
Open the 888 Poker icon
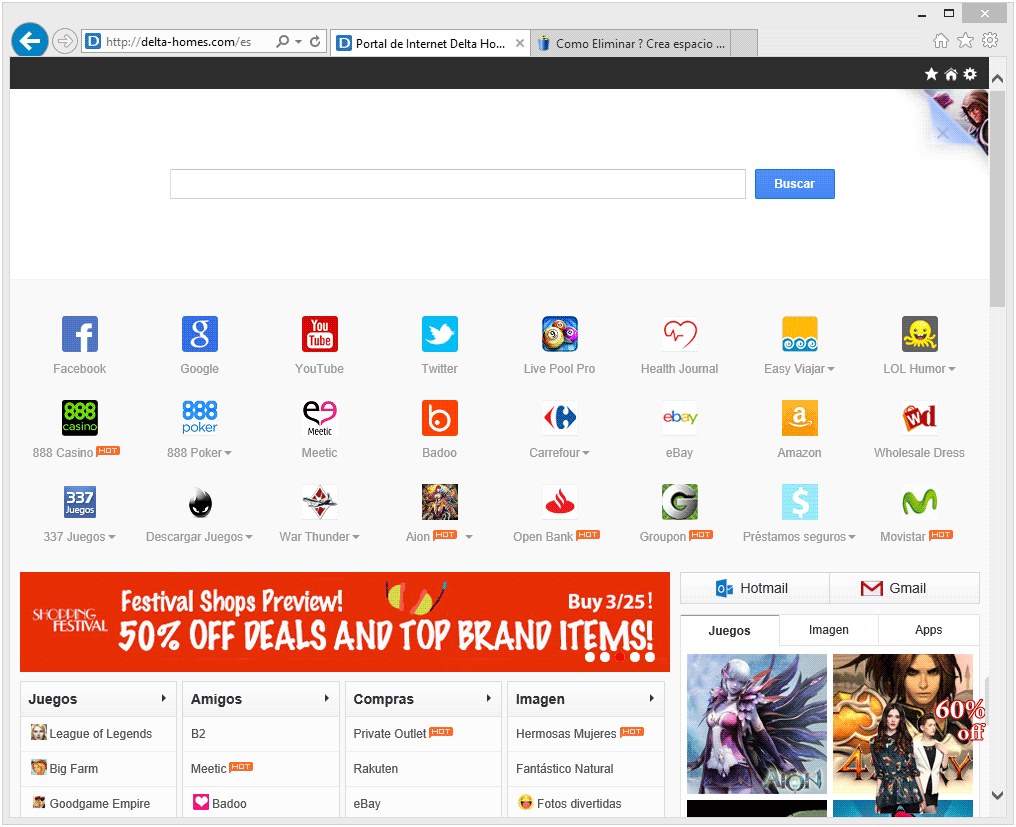(x=200, y=417)
